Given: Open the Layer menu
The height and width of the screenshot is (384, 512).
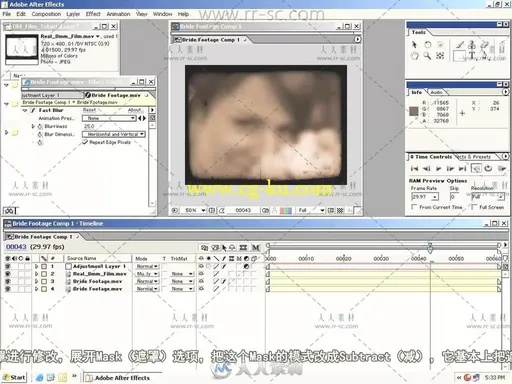Looking at the screenshot, I should (x=73, y=14).
